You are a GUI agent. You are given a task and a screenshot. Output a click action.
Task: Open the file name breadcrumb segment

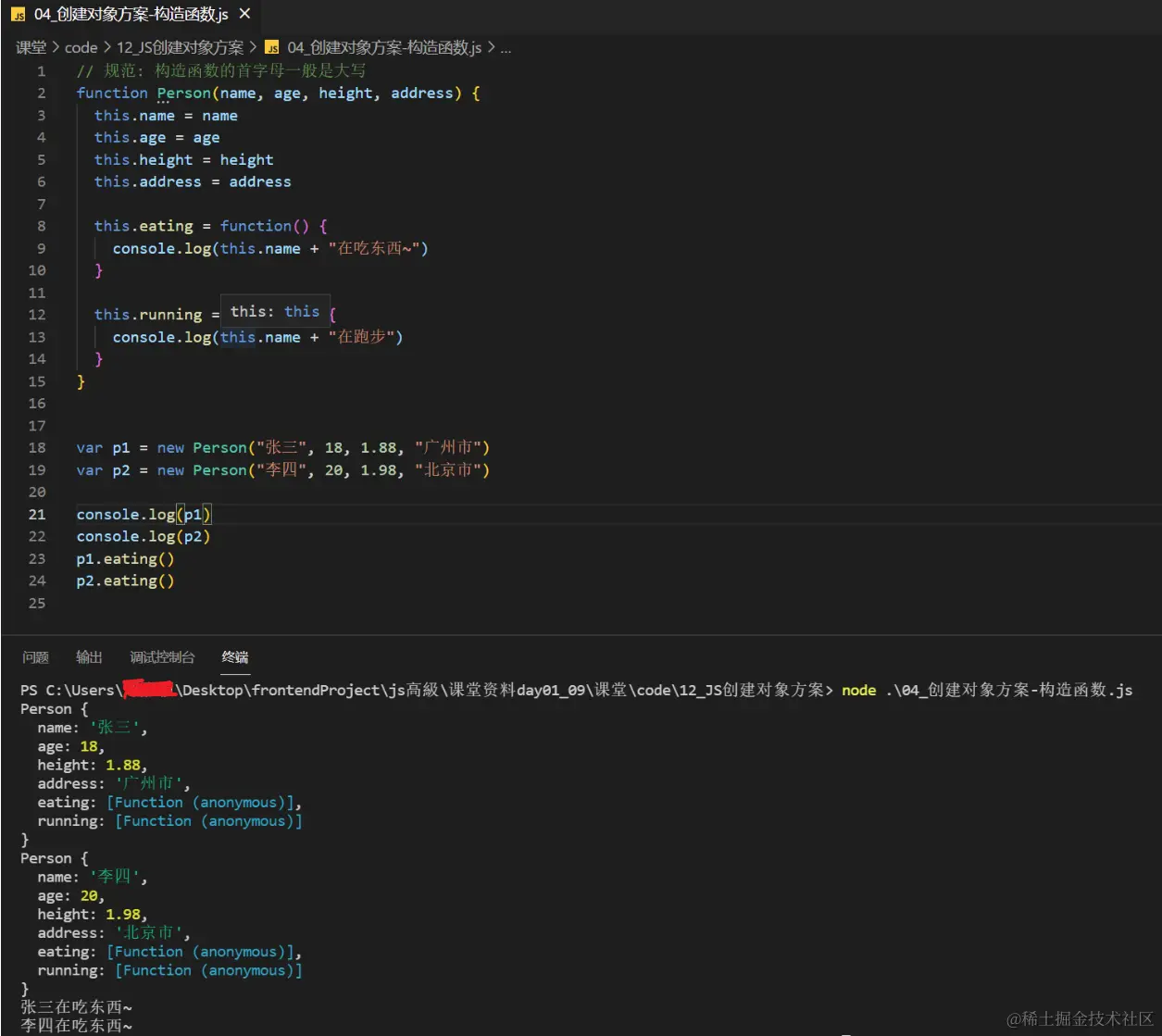384,47
